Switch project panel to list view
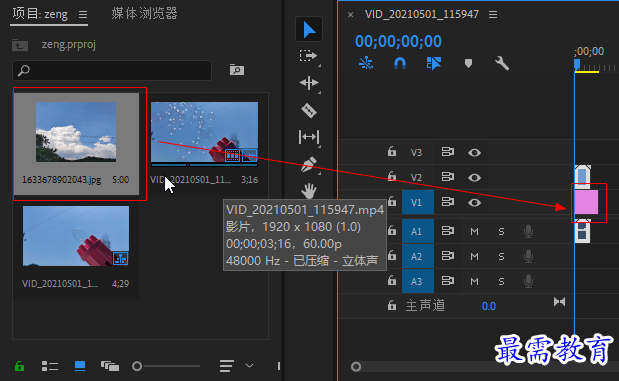This screenshot has width=619, height=381. point(50,366)
